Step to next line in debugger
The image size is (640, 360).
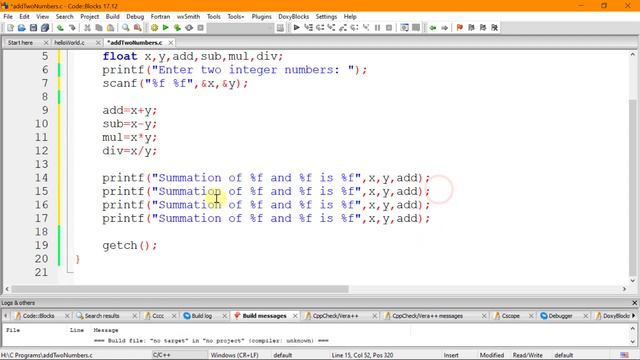pos(320,28)
